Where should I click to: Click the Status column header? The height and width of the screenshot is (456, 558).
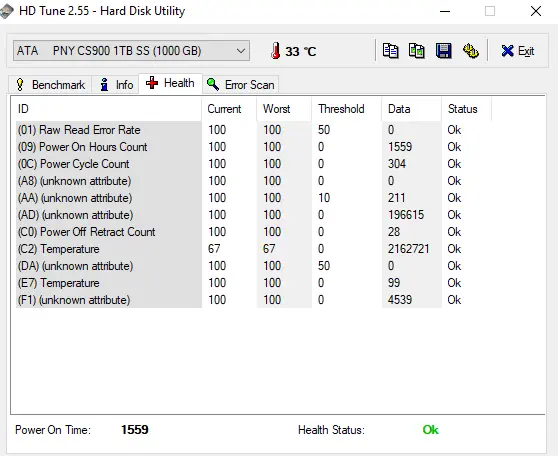[466, 109]
